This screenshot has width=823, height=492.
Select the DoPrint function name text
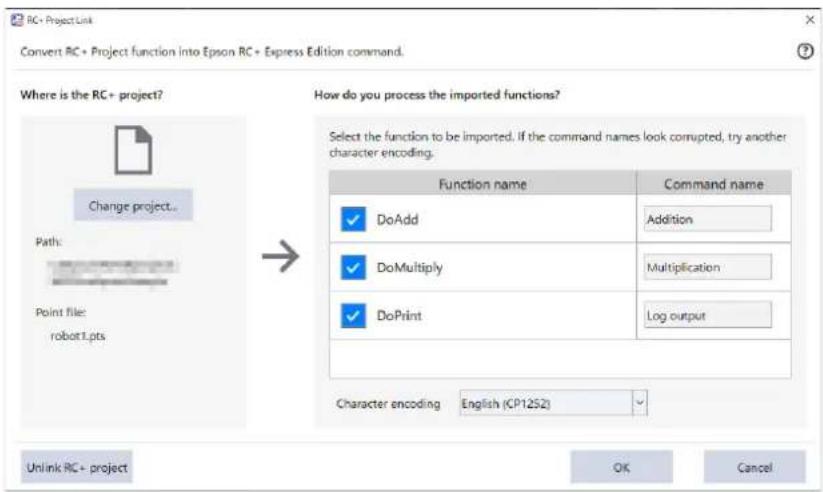coord(399,316)
